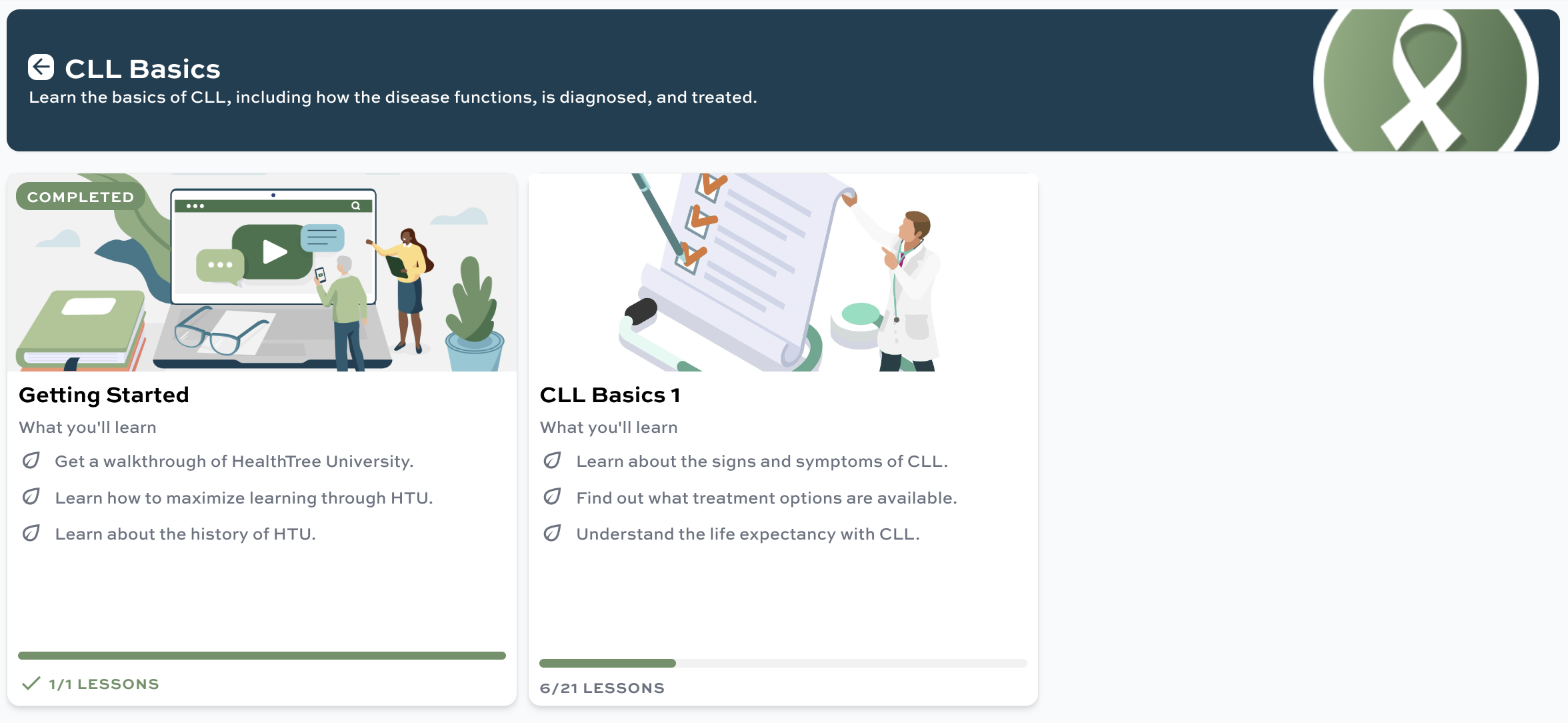Viewport: 1568px width, 723px height.
Task: Open the CLL Basics 1 course thumbnail
Action: (783, 272)
